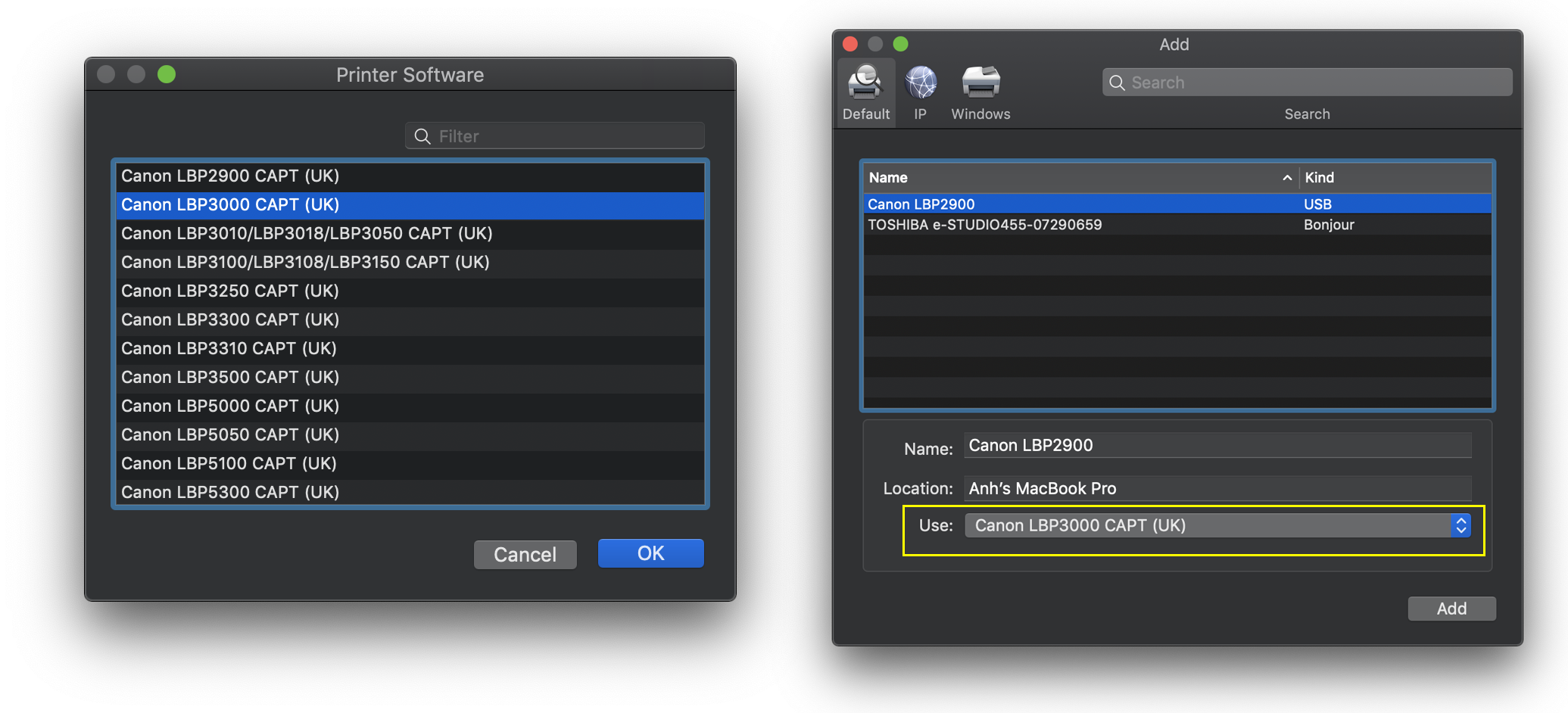Focus the printer Name text field
Screen dimensions: 1568x713
1217,445
